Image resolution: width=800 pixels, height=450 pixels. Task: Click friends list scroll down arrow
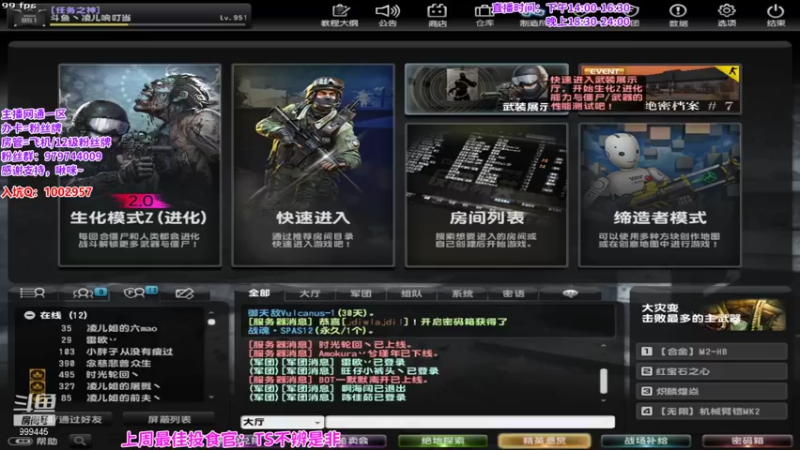[211, 397]
